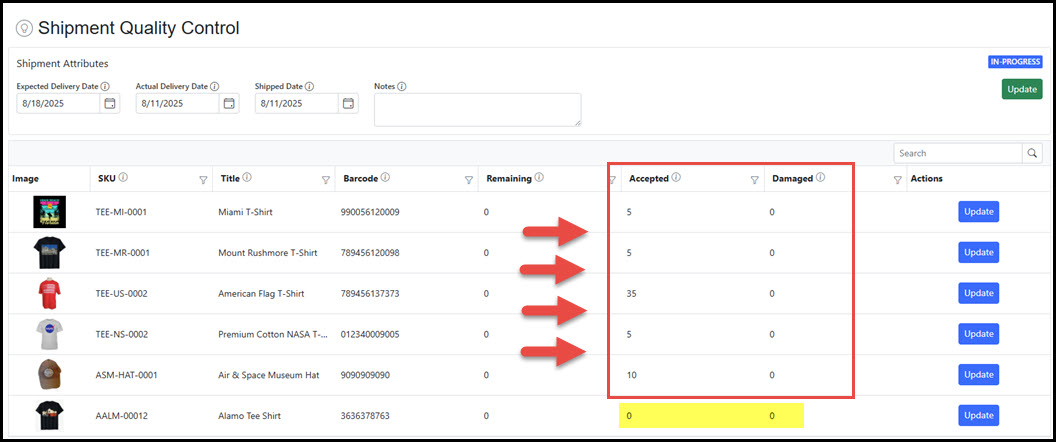Open the Accepted column filter
Screen dimensions: 1056x442
pyautogui.click(x=755, y=180)
